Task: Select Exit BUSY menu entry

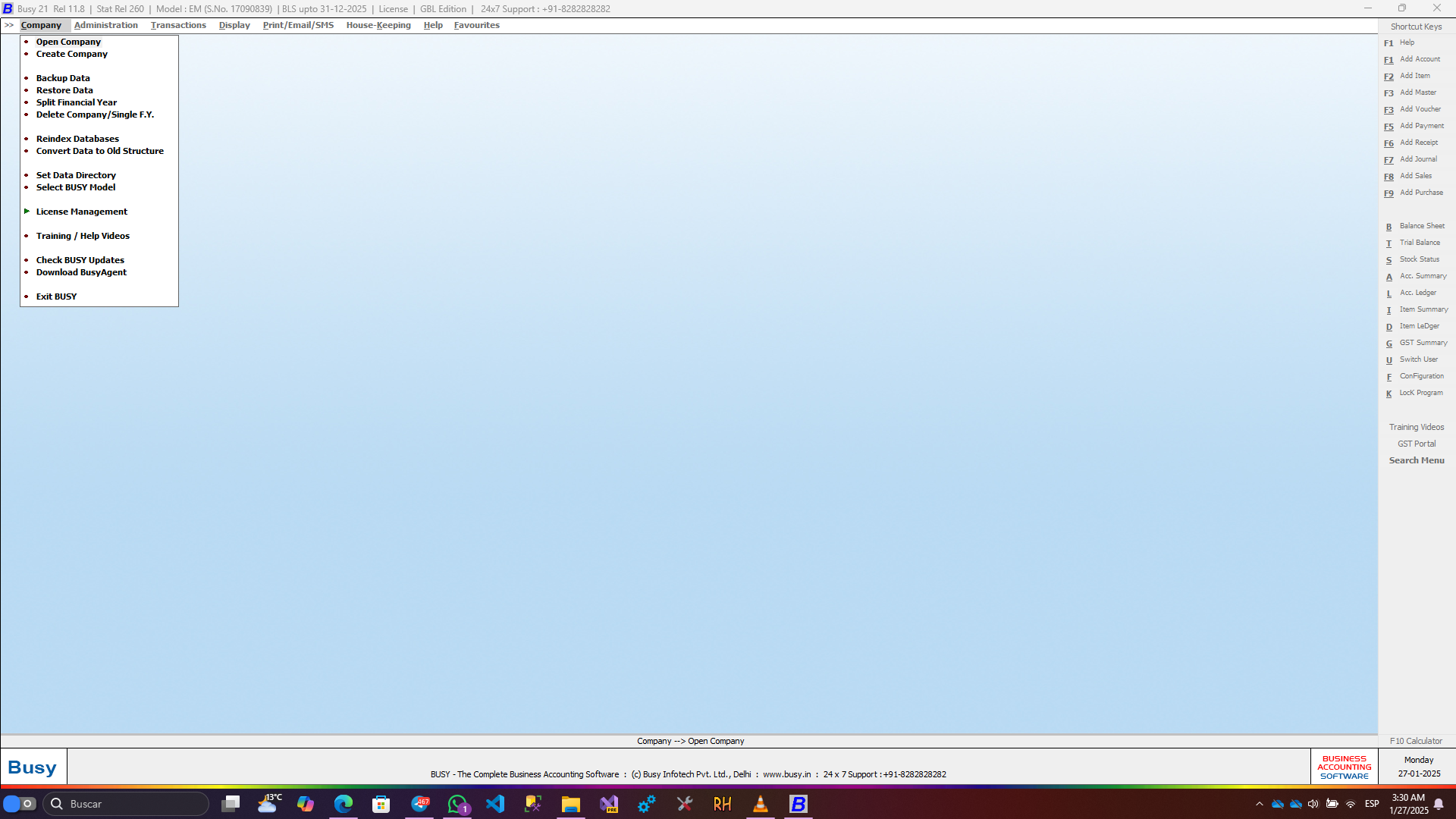Action: coord(56,297)
